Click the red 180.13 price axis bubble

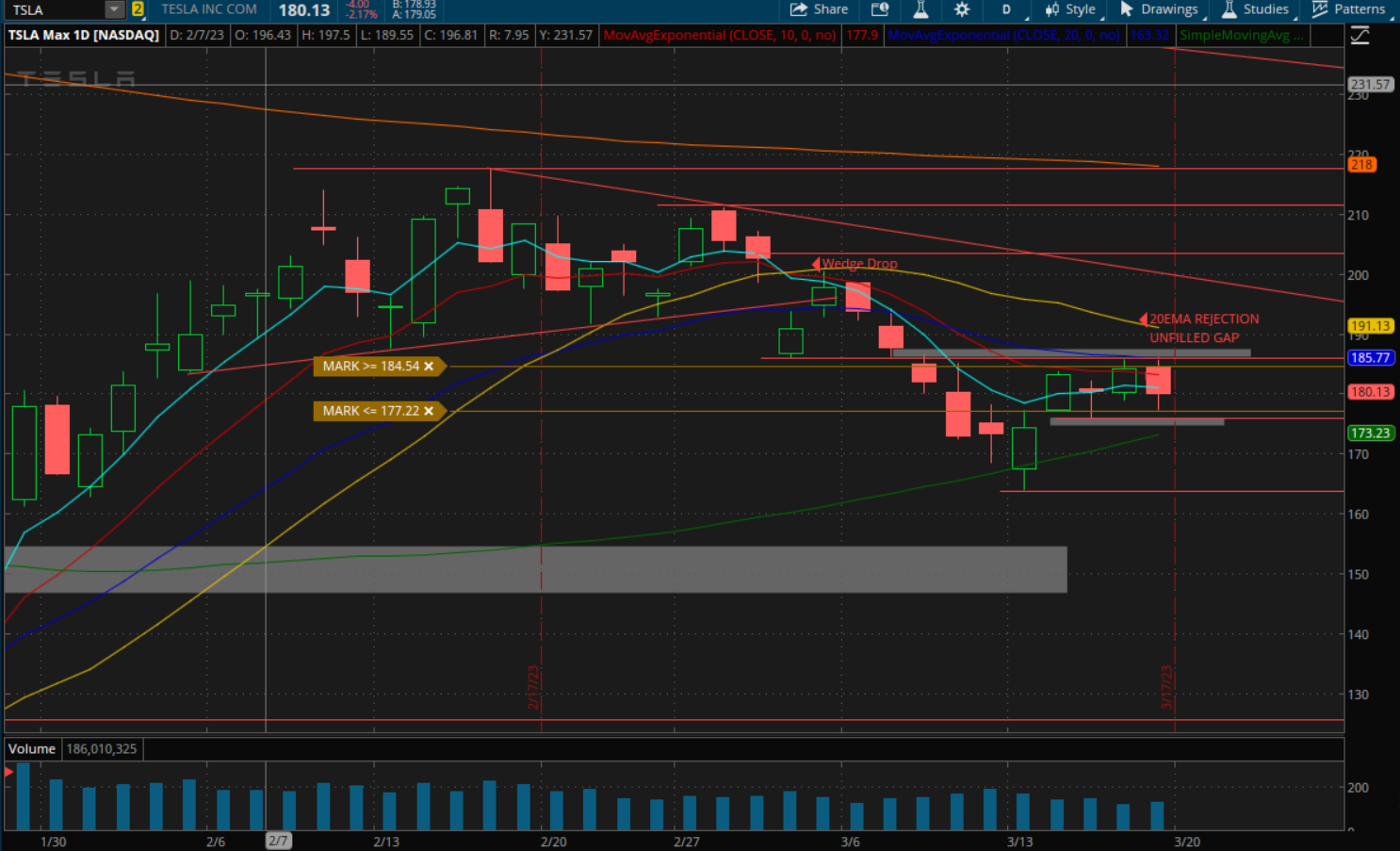(x=1370, y=392)
